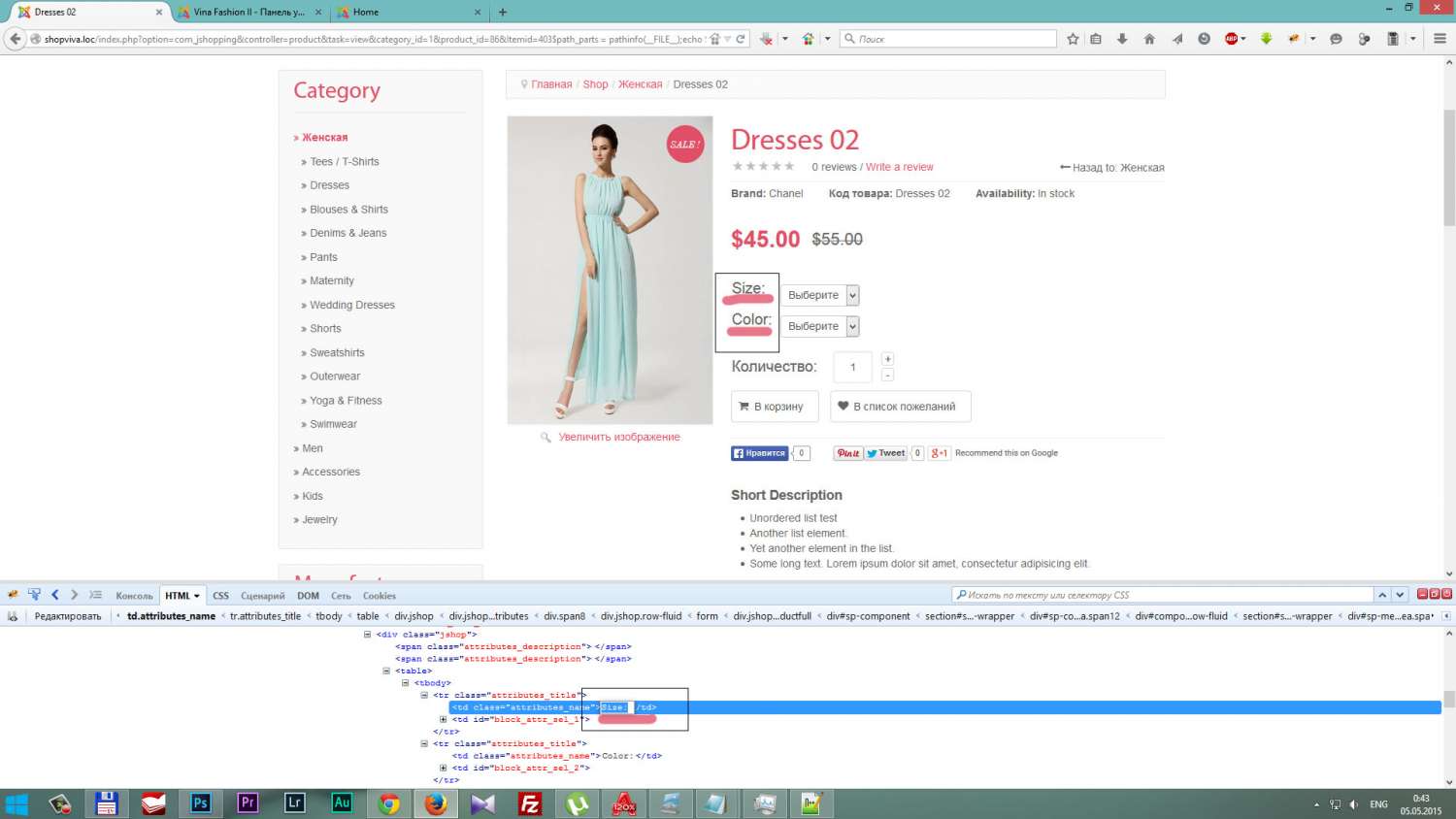
Task: Open the Size dropdown
Action: [820, 295]
